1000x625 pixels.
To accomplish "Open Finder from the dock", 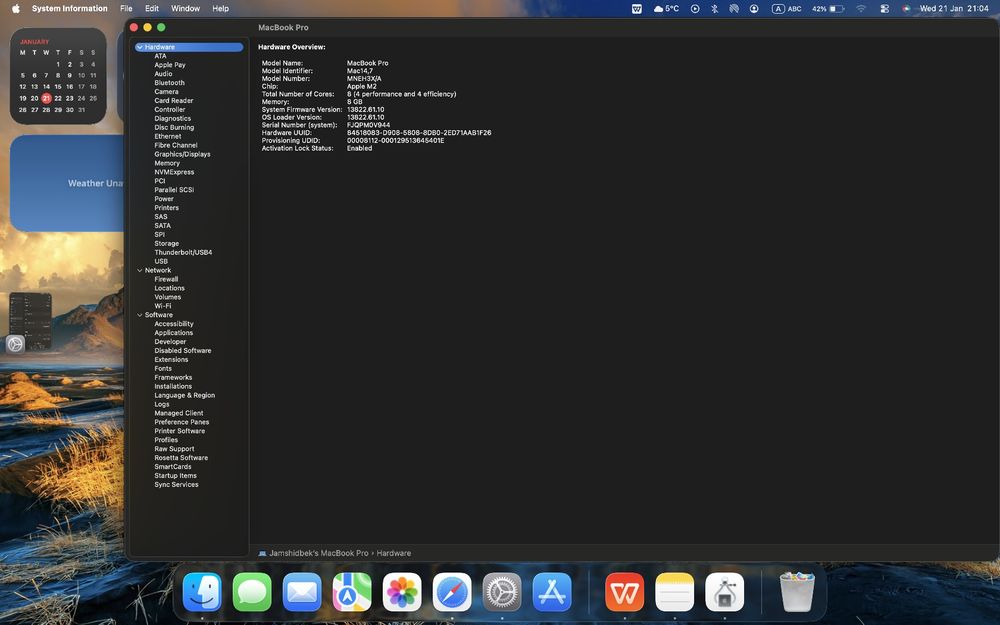I will click(202, 592).
